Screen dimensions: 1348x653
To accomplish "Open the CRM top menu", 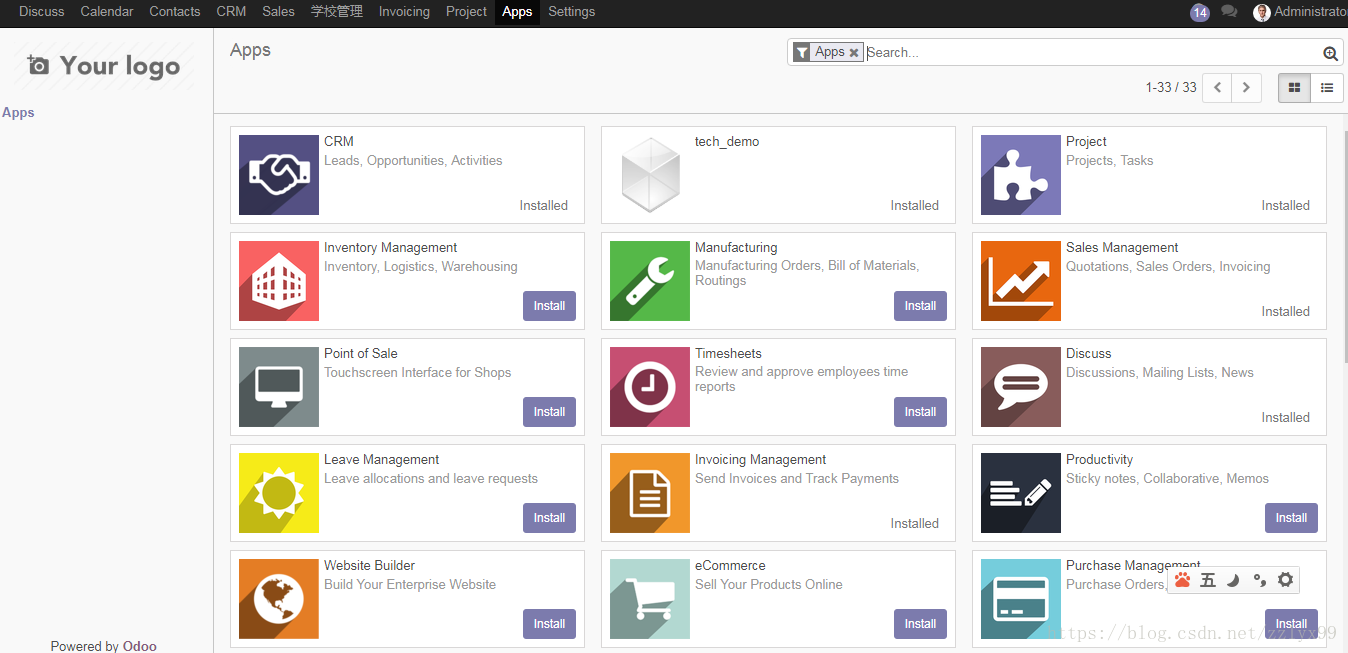I will pyautogui.click(x=231, y=12).
